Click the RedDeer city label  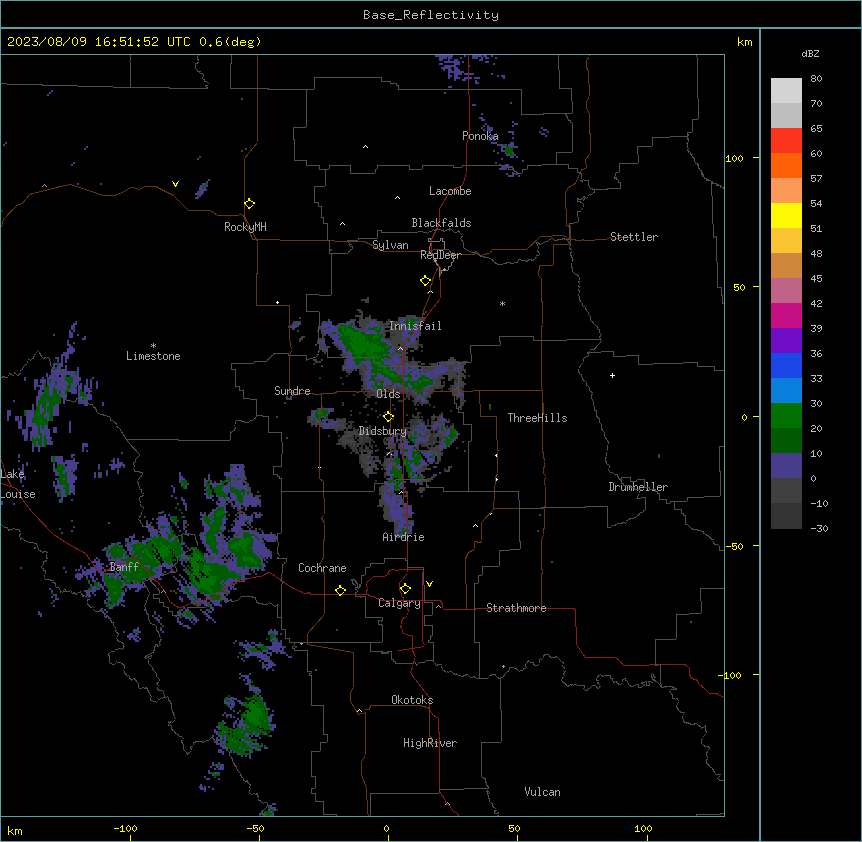pyautogui.click(x=440, y=255)
